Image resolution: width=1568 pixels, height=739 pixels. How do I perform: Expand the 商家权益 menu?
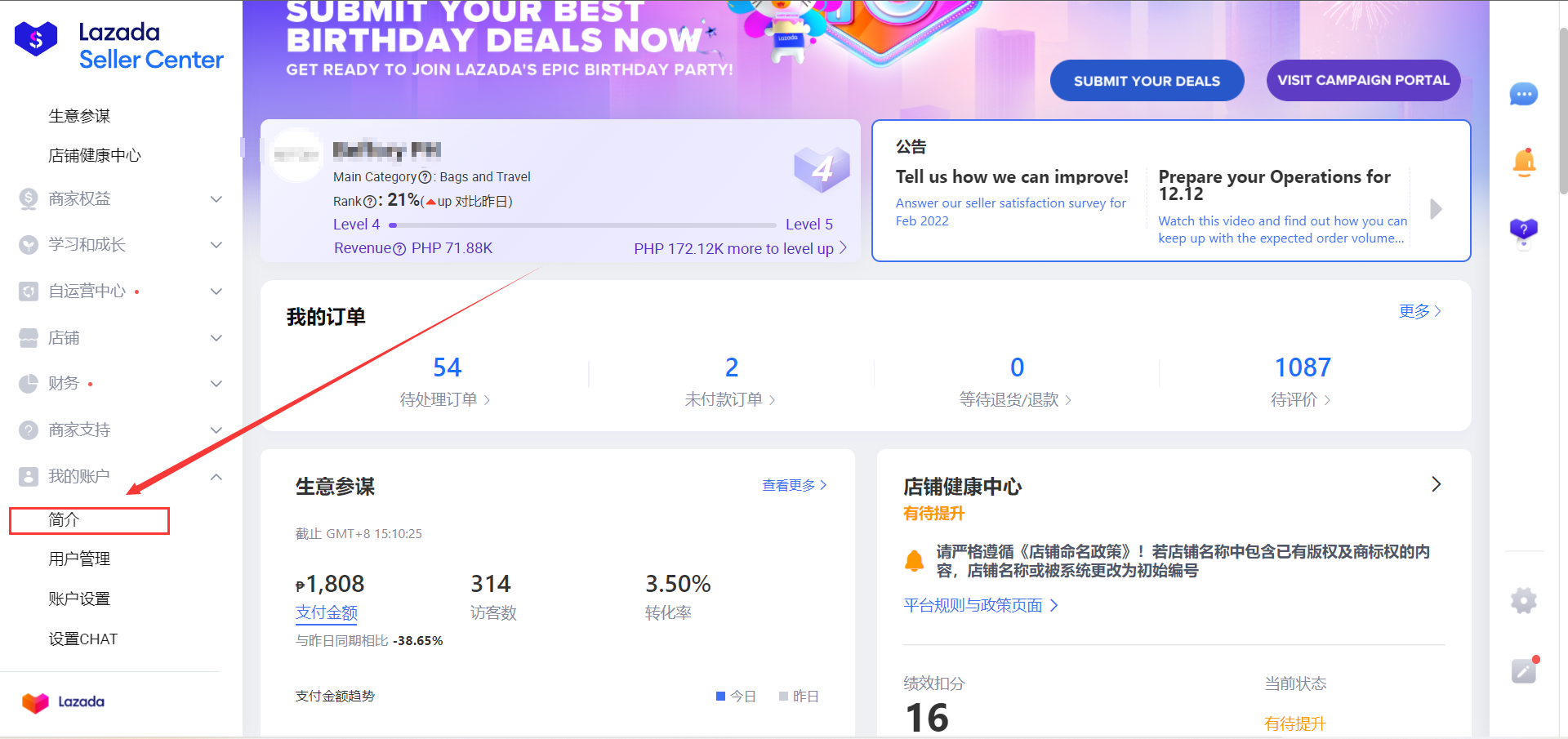tap(121, 199)
